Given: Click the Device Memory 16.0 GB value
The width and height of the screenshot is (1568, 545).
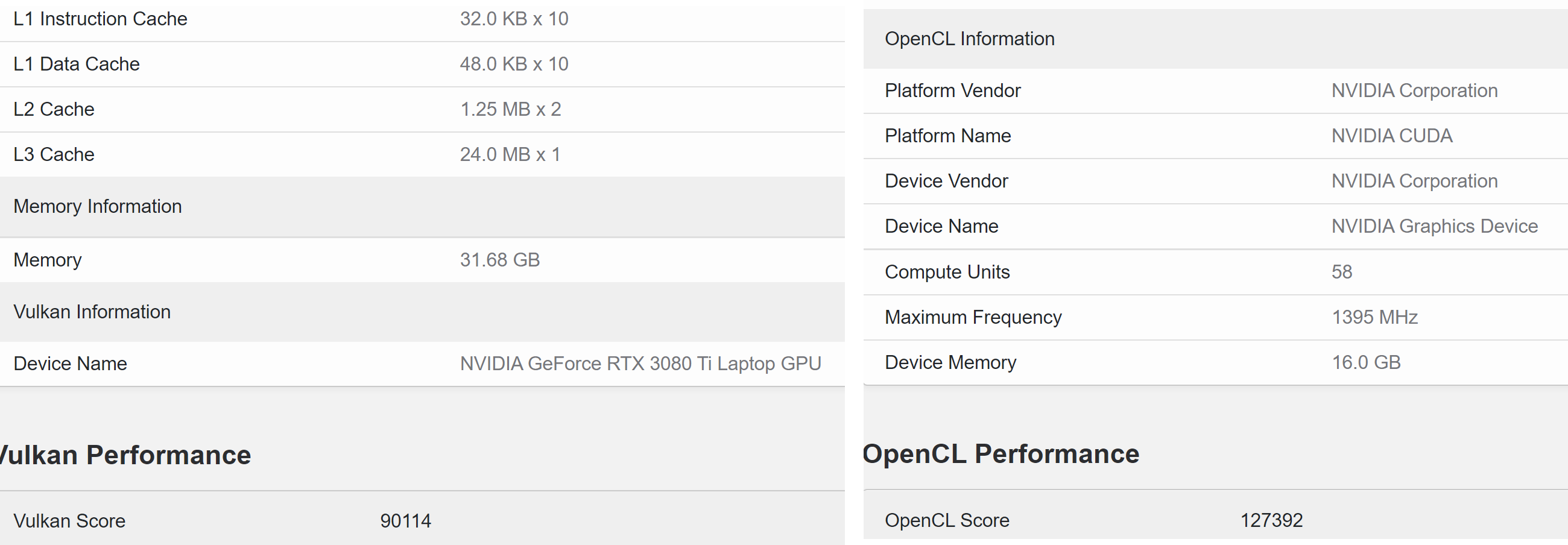Looking at the screenshot, I should (x=1366, y=362).
